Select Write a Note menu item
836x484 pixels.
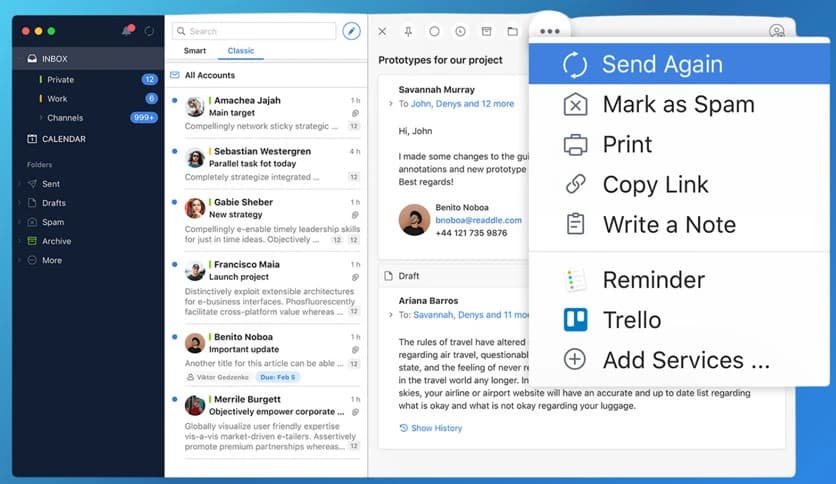point(679,224)
